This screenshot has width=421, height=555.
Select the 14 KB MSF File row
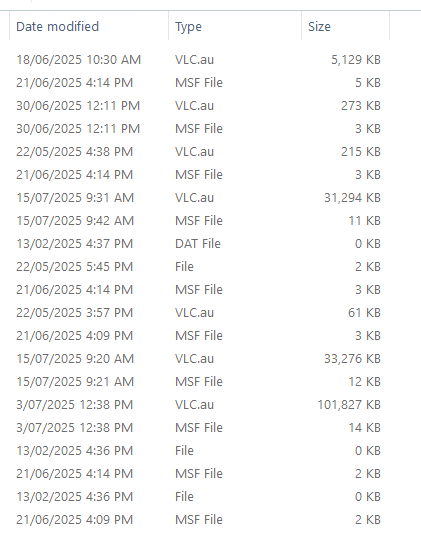click(198, 428)
